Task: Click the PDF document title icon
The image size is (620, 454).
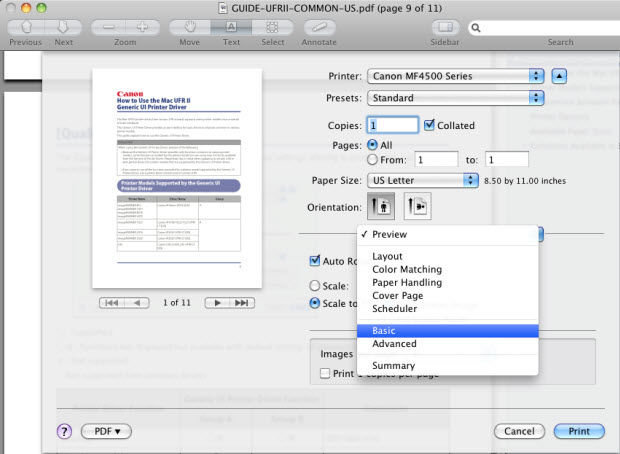Action: (x=223, y=8)
